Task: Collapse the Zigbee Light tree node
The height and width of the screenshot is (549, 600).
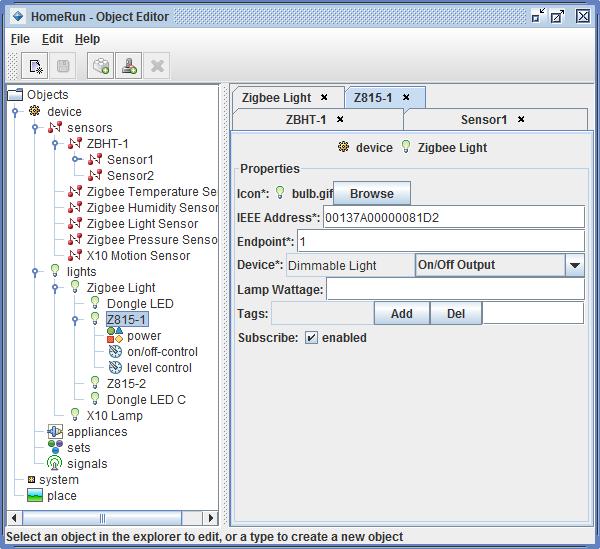Action: pyautogui.click(x=55, y=288)
